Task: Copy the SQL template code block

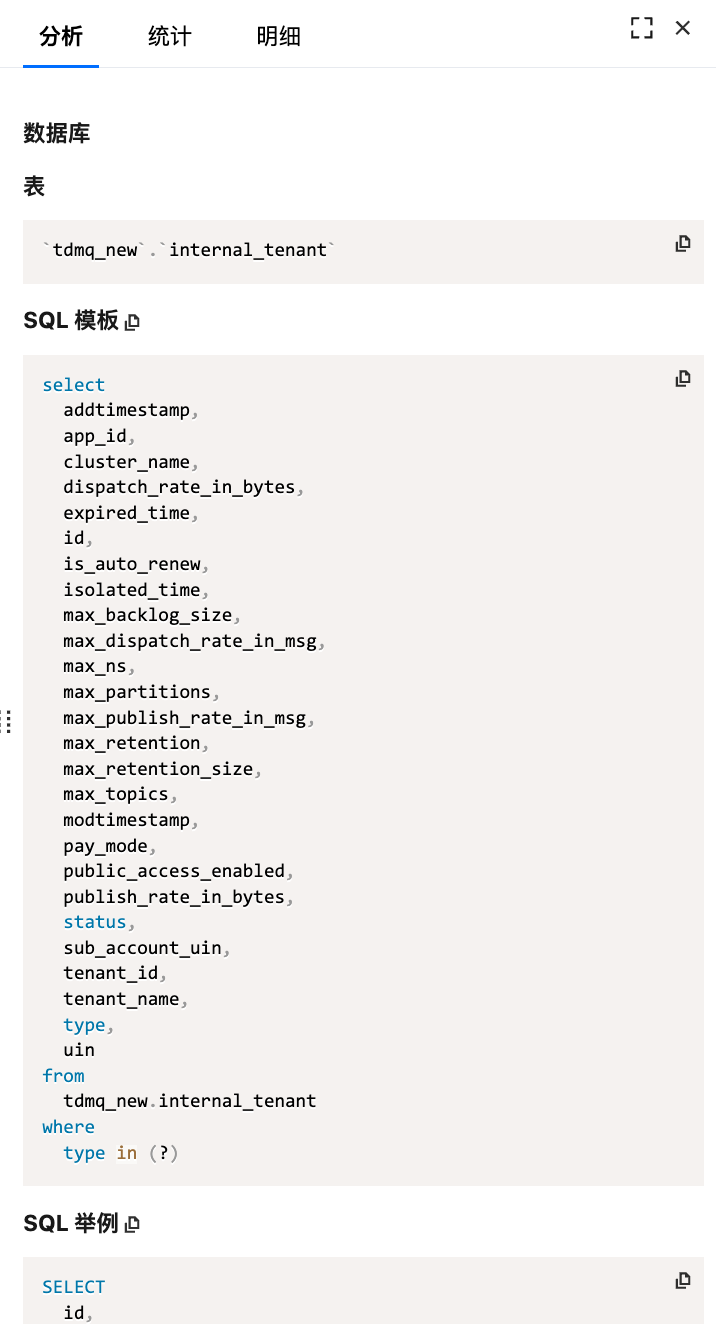Action: [683, 378]
